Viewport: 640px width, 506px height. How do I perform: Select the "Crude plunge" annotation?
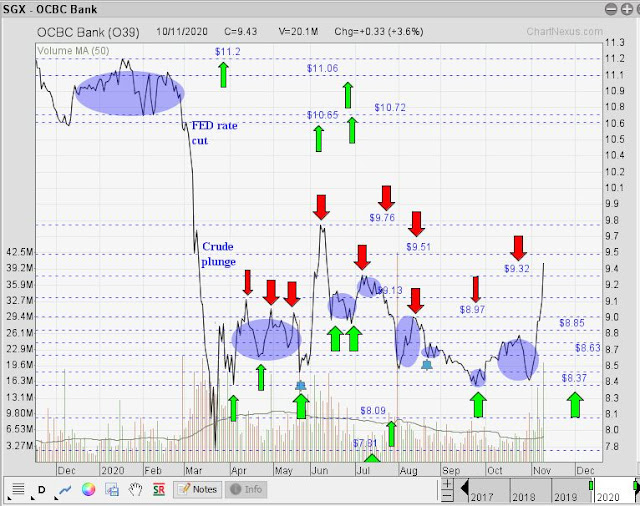pyautogui.click(x=218, y=254)
